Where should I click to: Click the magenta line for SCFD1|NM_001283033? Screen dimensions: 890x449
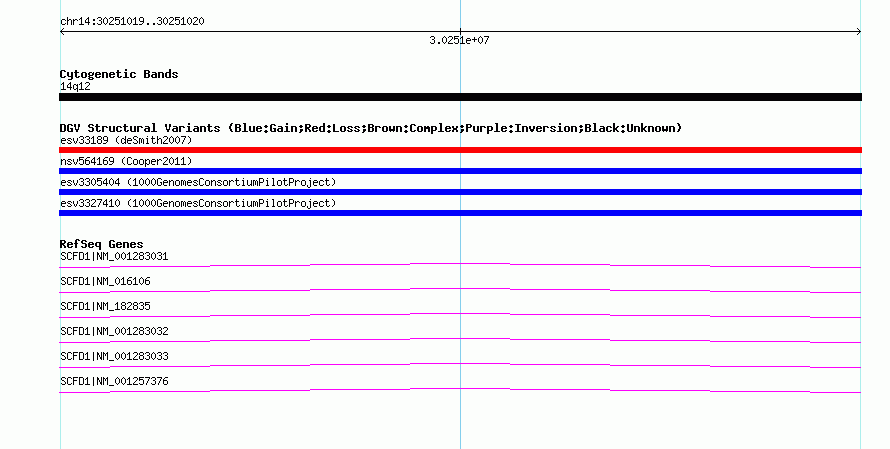[x=460, y=365]
